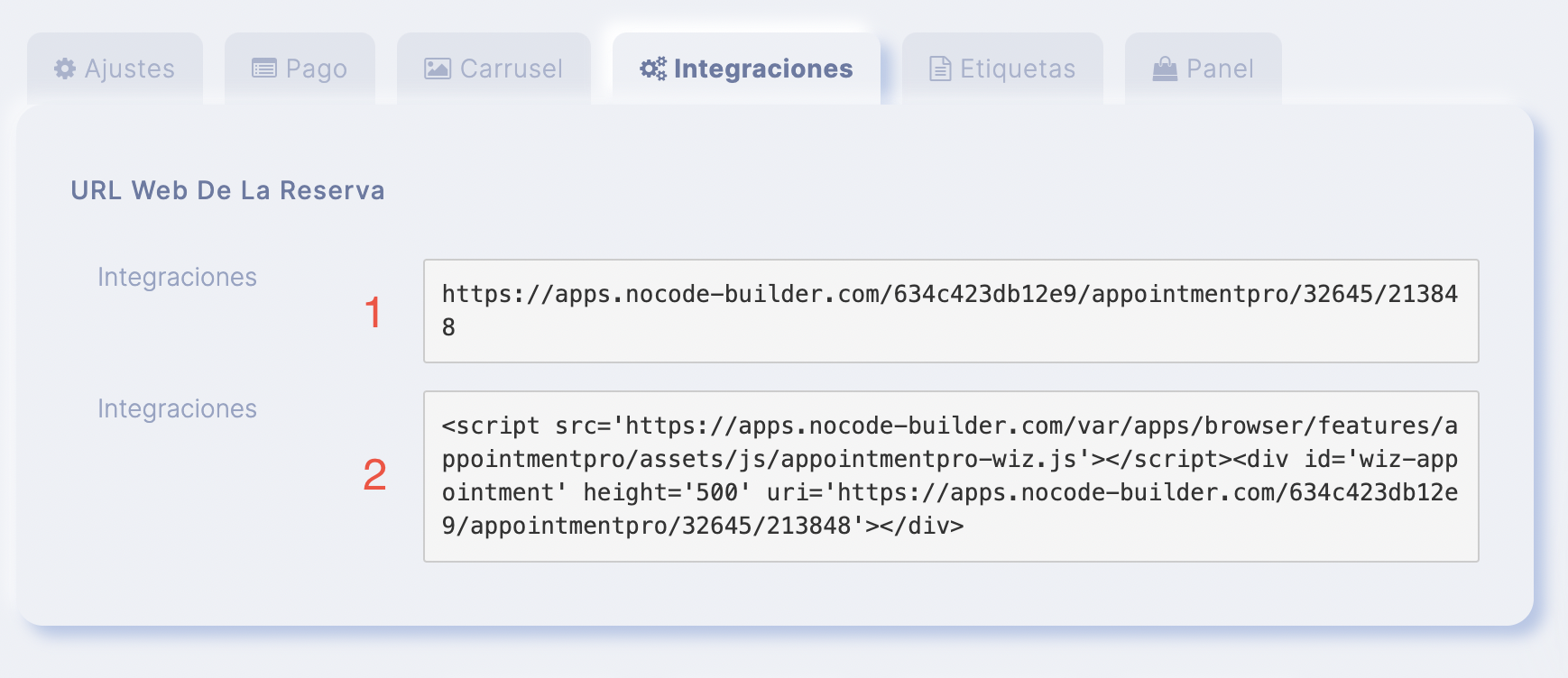
Task: Open the Carrusel tab
Action: 493,69
